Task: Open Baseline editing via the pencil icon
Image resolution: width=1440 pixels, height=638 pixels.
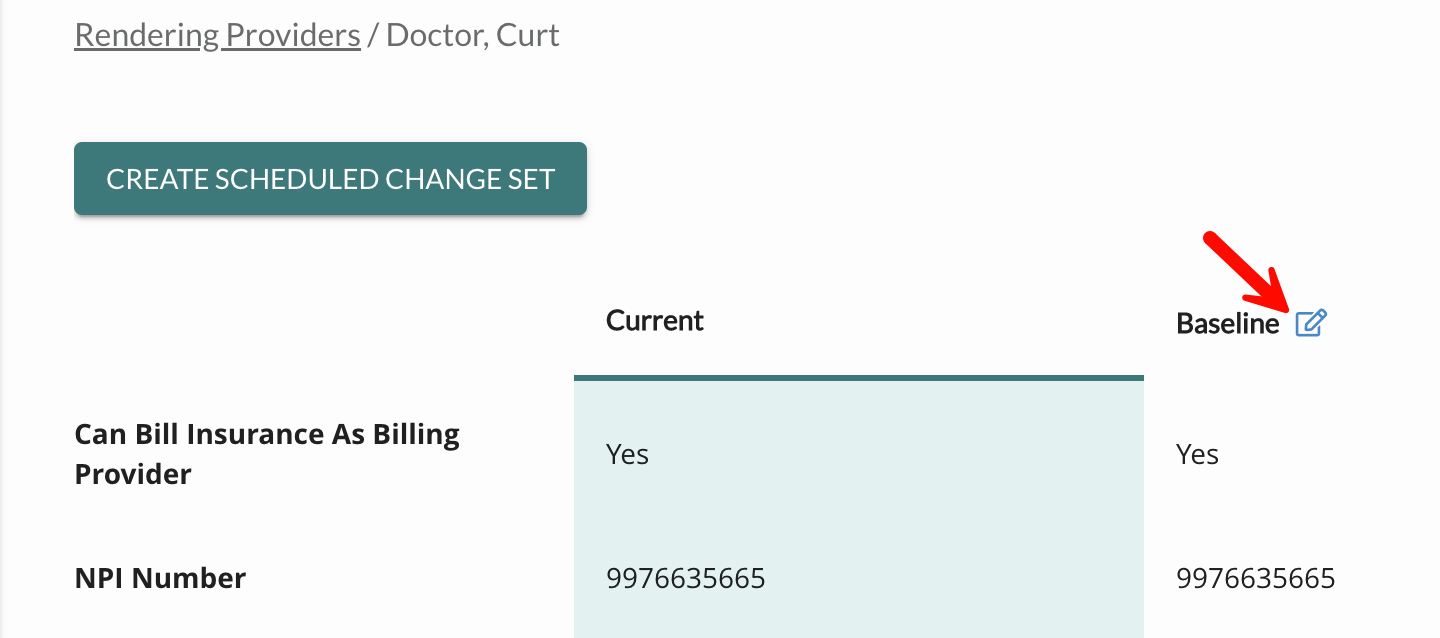Action: pos(1313,322)
